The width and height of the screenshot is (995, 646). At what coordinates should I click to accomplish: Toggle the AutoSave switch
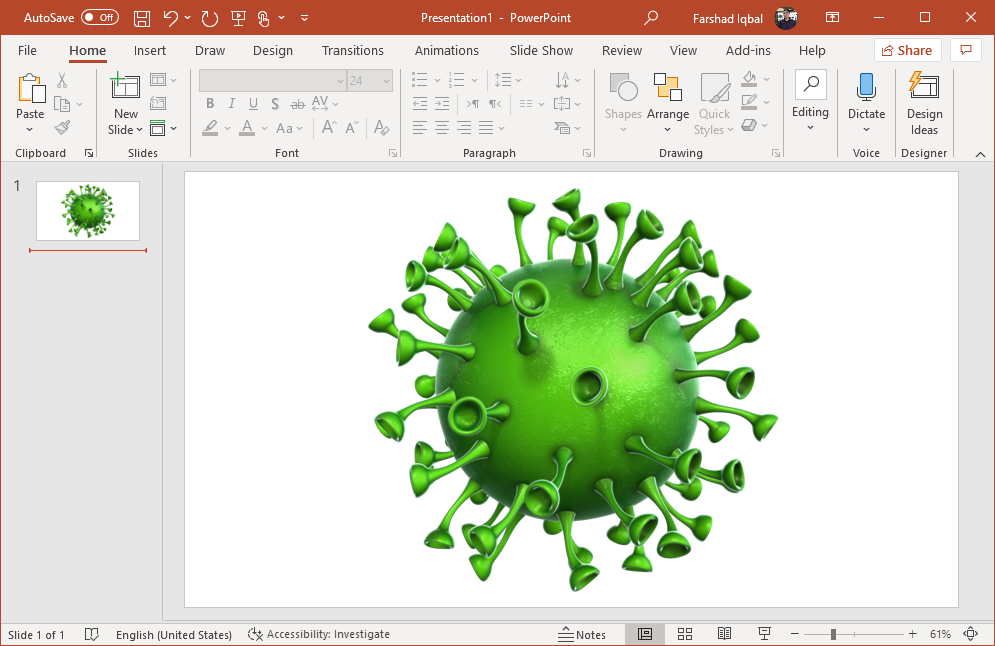99,18
